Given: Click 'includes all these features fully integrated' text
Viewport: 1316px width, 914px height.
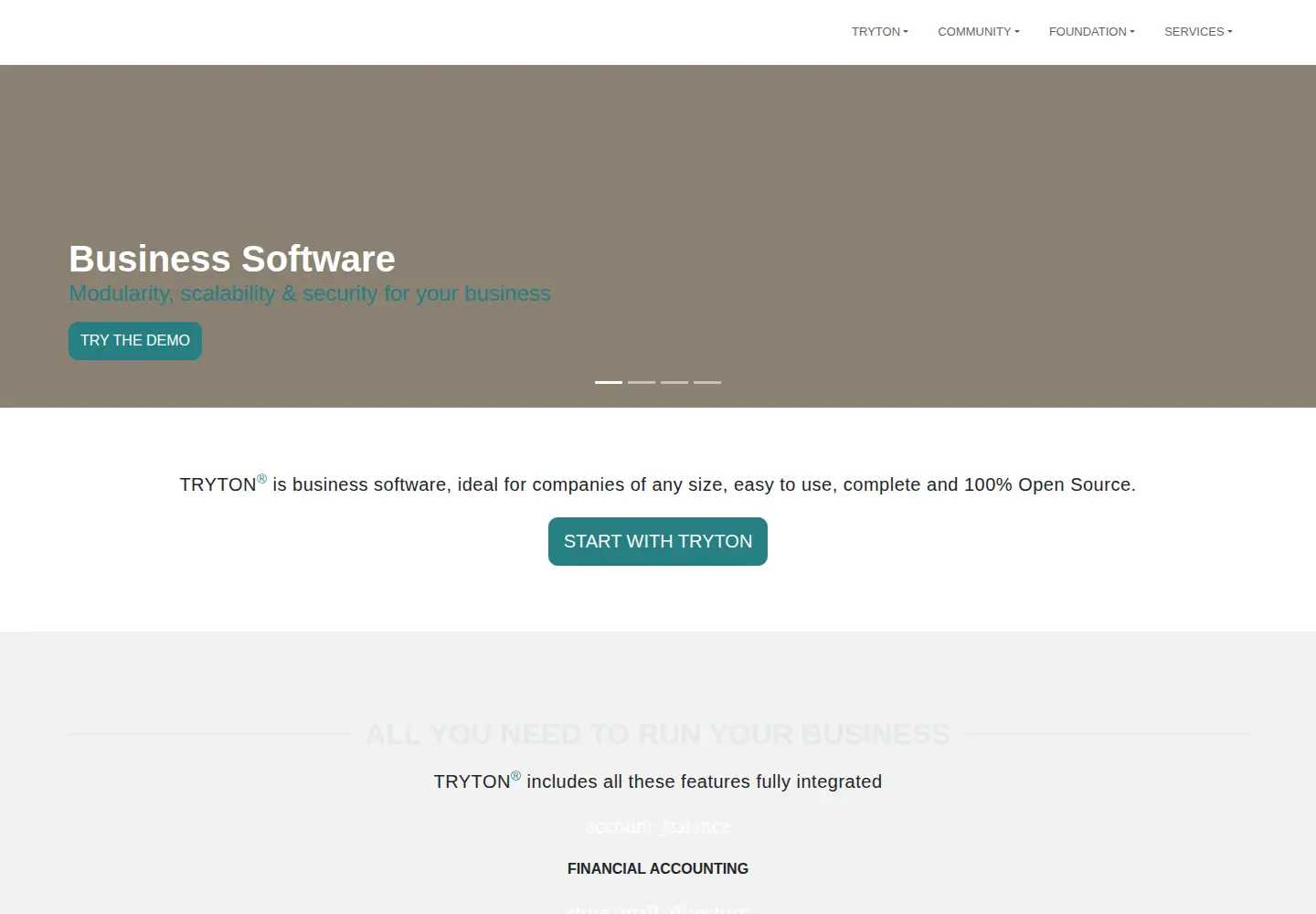Looking at the screenshot, I should [658, 781].
